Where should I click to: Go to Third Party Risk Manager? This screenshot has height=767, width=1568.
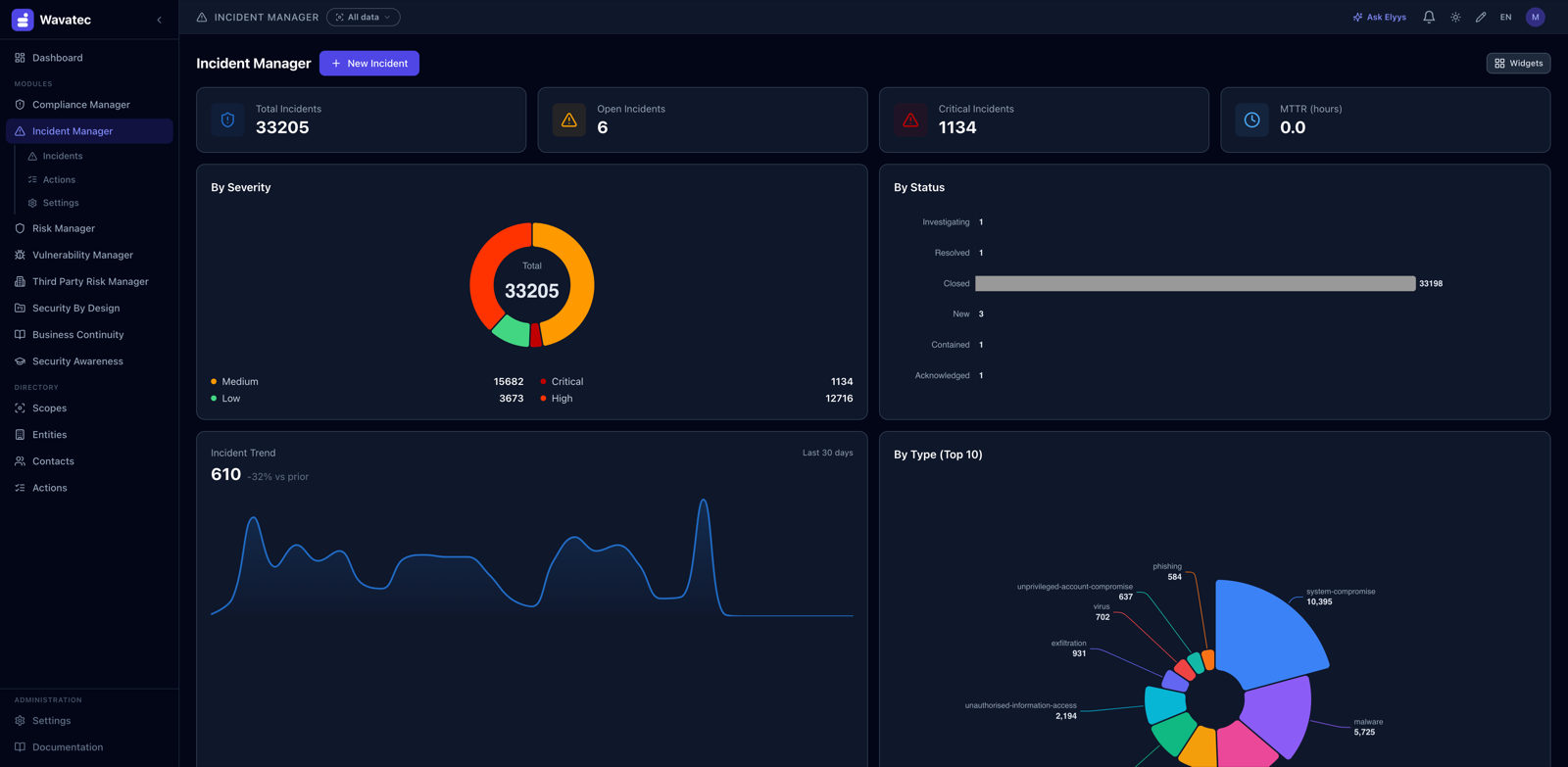coord(90,281)
